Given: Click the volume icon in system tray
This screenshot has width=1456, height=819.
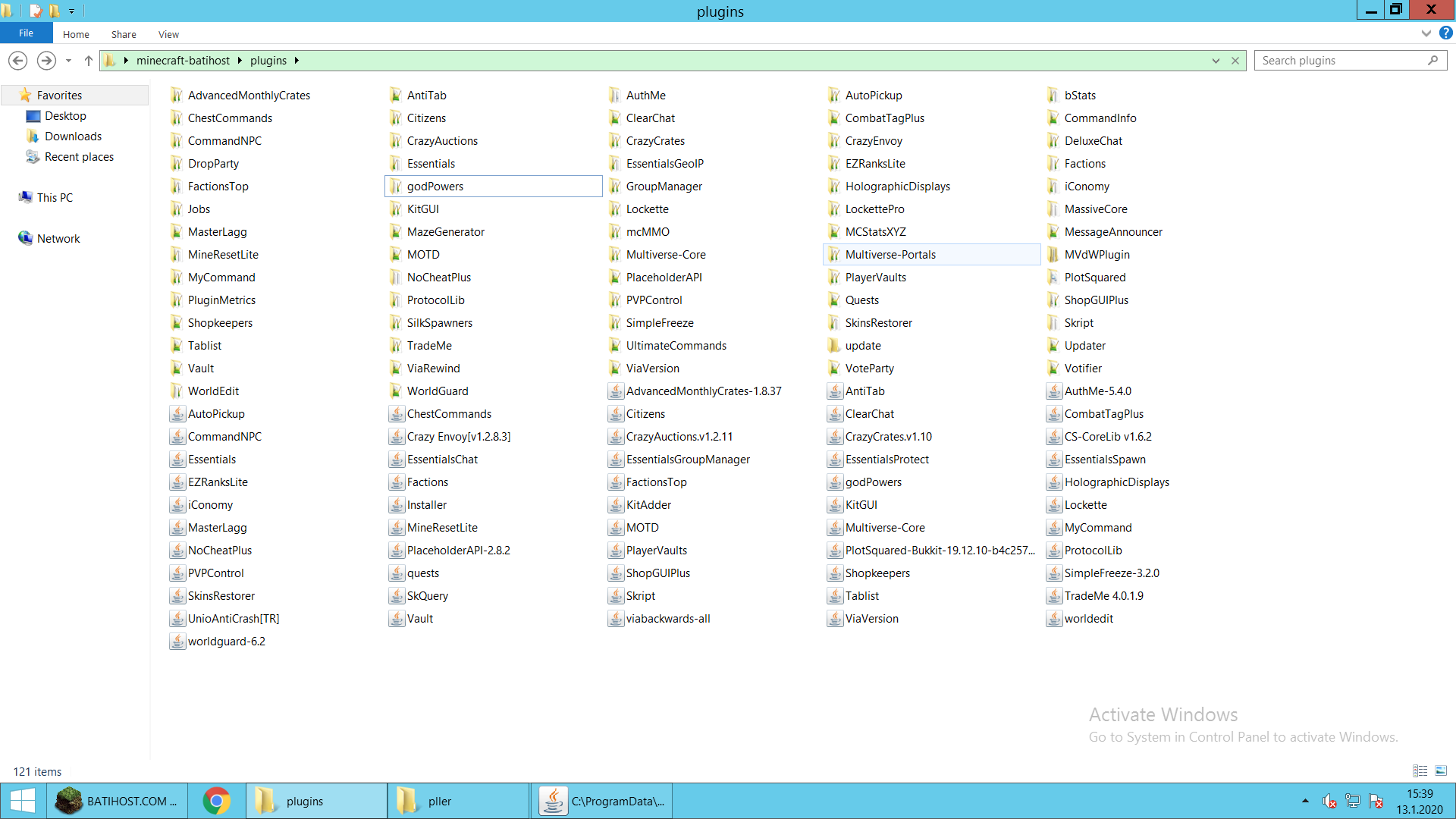Looking at the screenshot, I should click(1329, 801).
